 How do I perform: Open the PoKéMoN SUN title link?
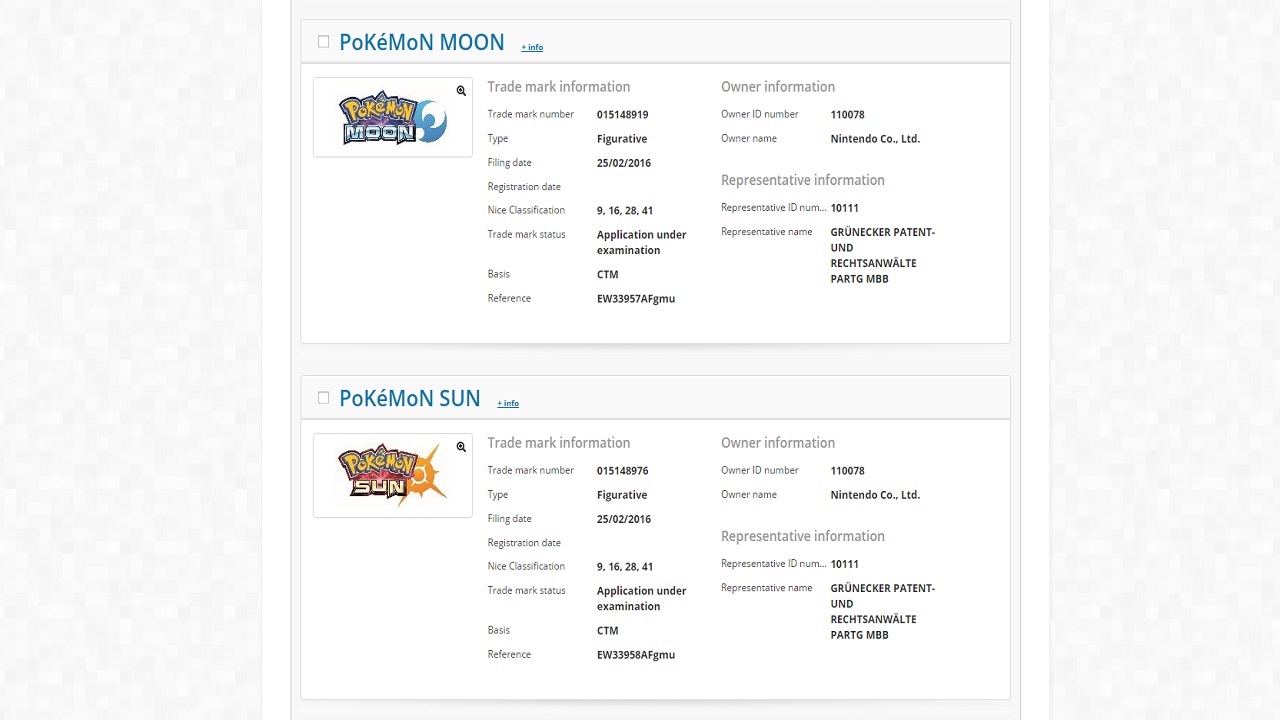tap(409, 398)
